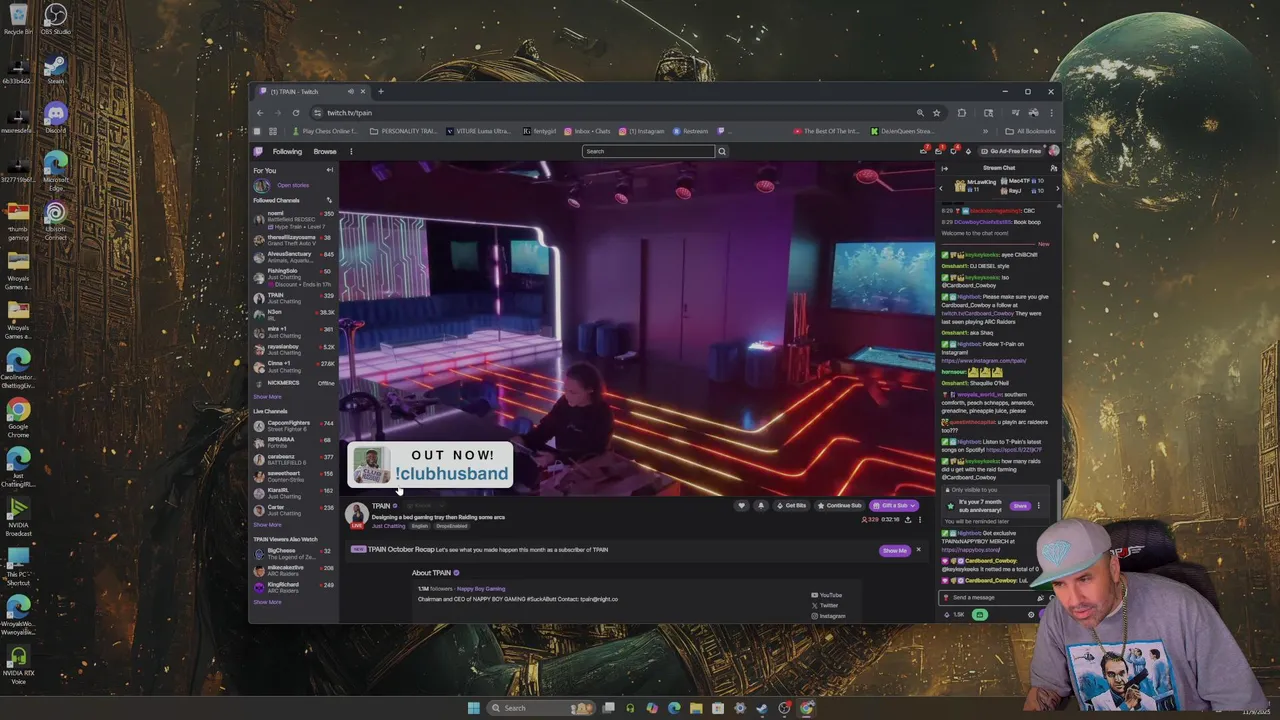Screen dimensions: 1280x720
Task: Open the user avatar menu in Twitch
Action: tap(1053, 151)
